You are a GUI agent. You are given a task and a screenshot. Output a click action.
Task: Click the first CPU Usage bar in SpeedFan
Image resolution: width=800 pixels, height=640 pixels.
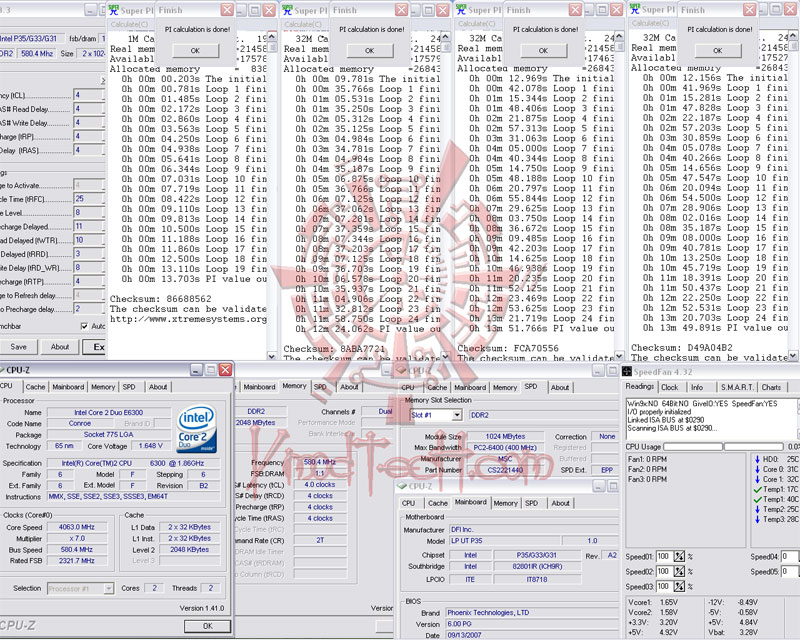point(693,447)
